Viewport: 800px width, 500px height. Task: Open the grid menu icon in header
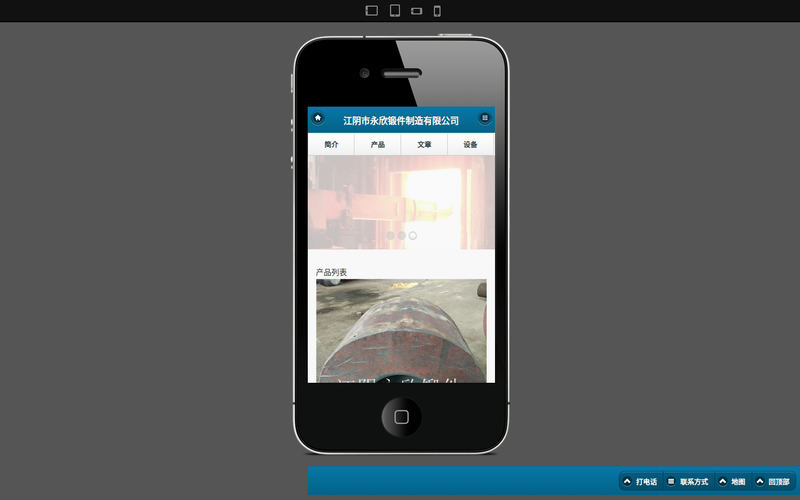485,118
